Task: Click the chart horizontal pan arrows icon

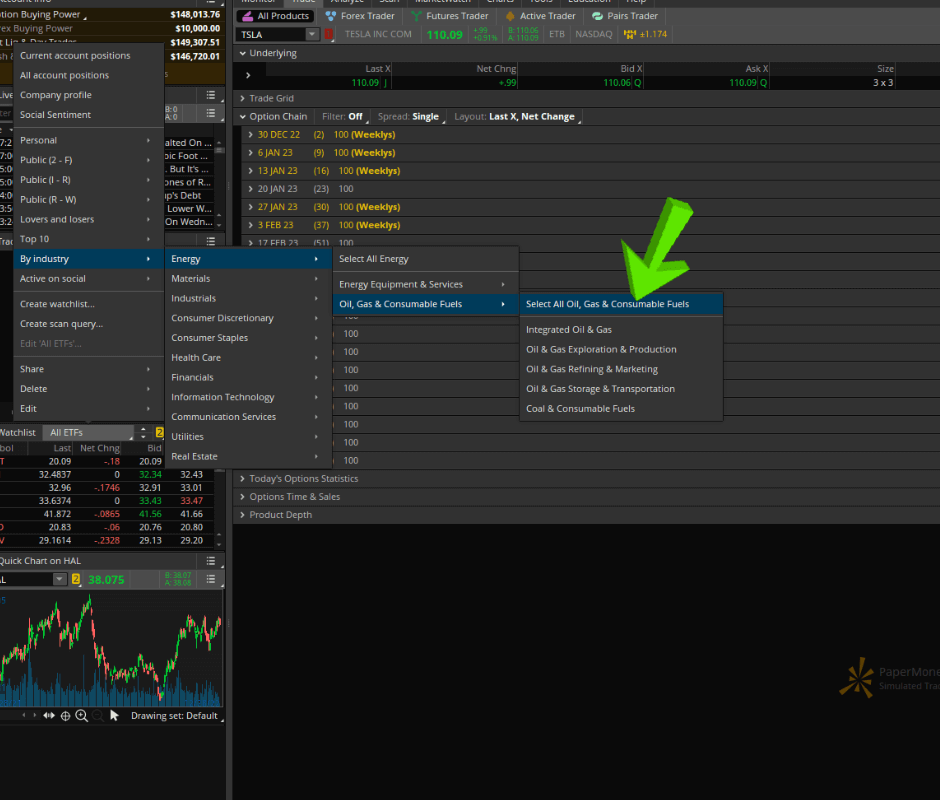Action: (x=49, y=715)
